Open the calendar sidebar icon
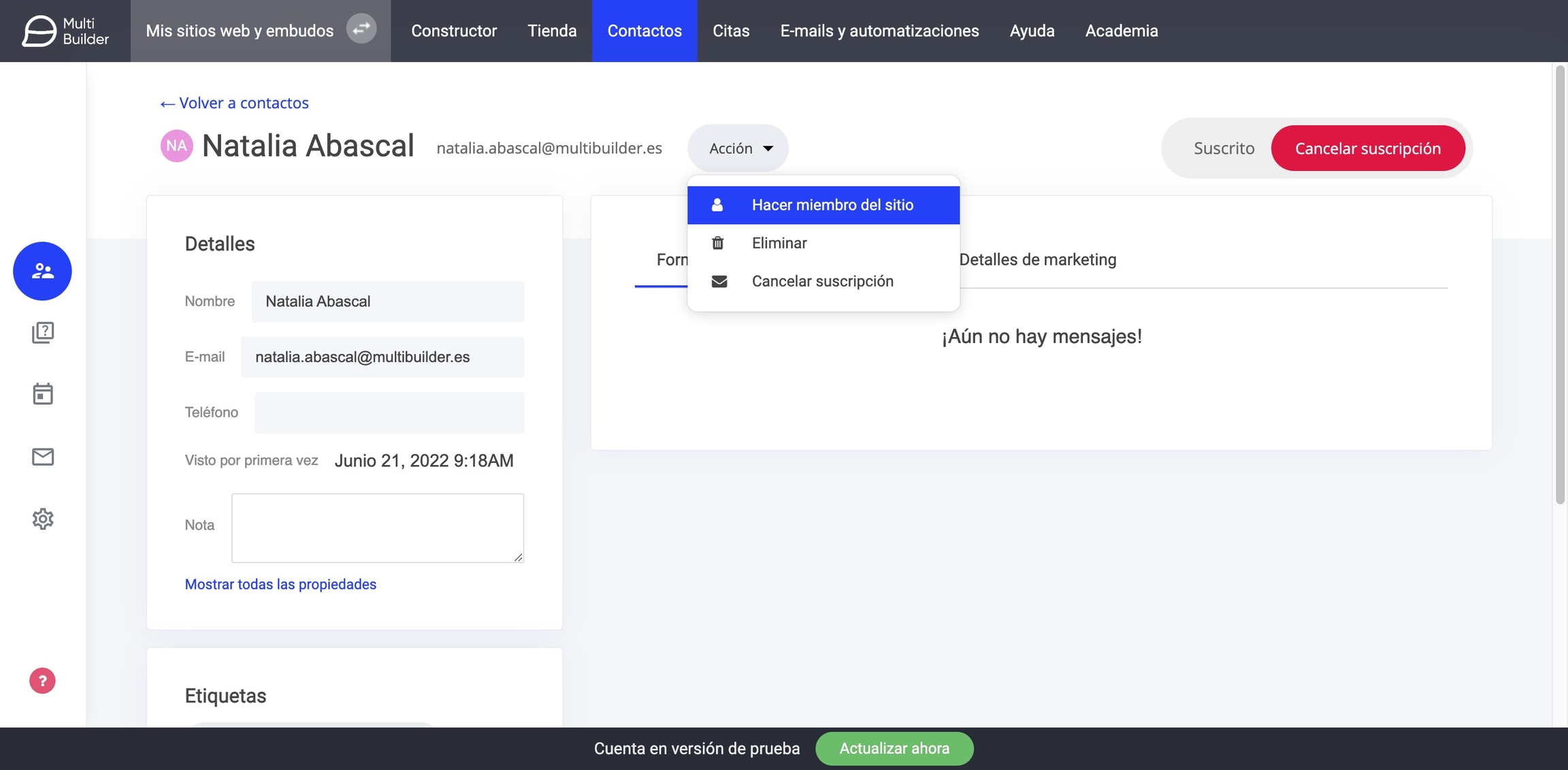 point(42,394)
